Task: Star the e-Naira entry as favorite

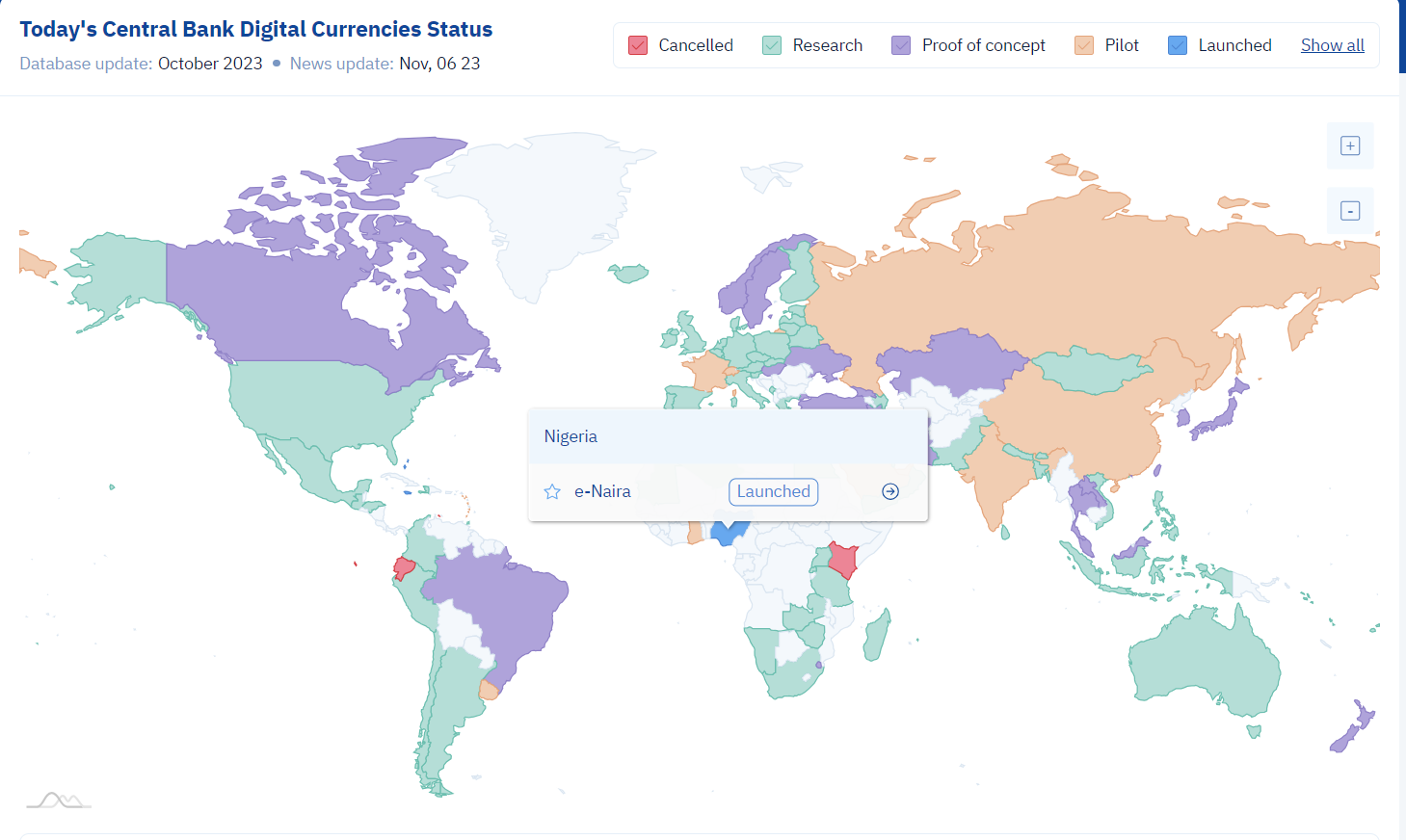Action: [552, 492]
